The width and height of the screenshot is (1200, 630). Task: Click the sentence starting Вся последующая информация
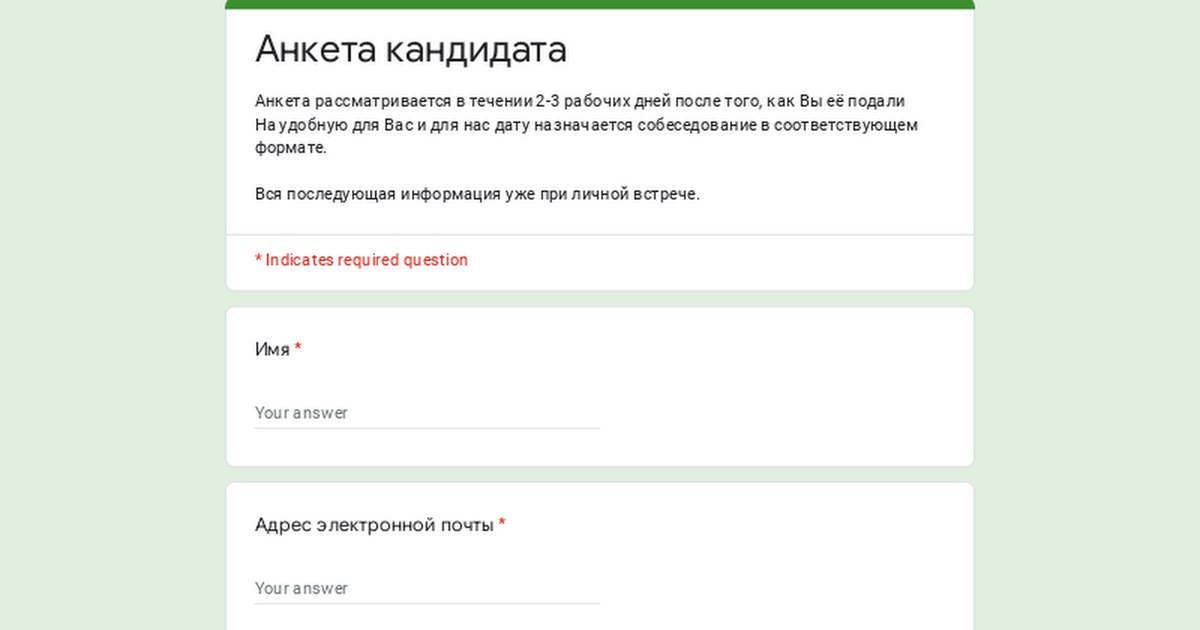click(477, 194)
